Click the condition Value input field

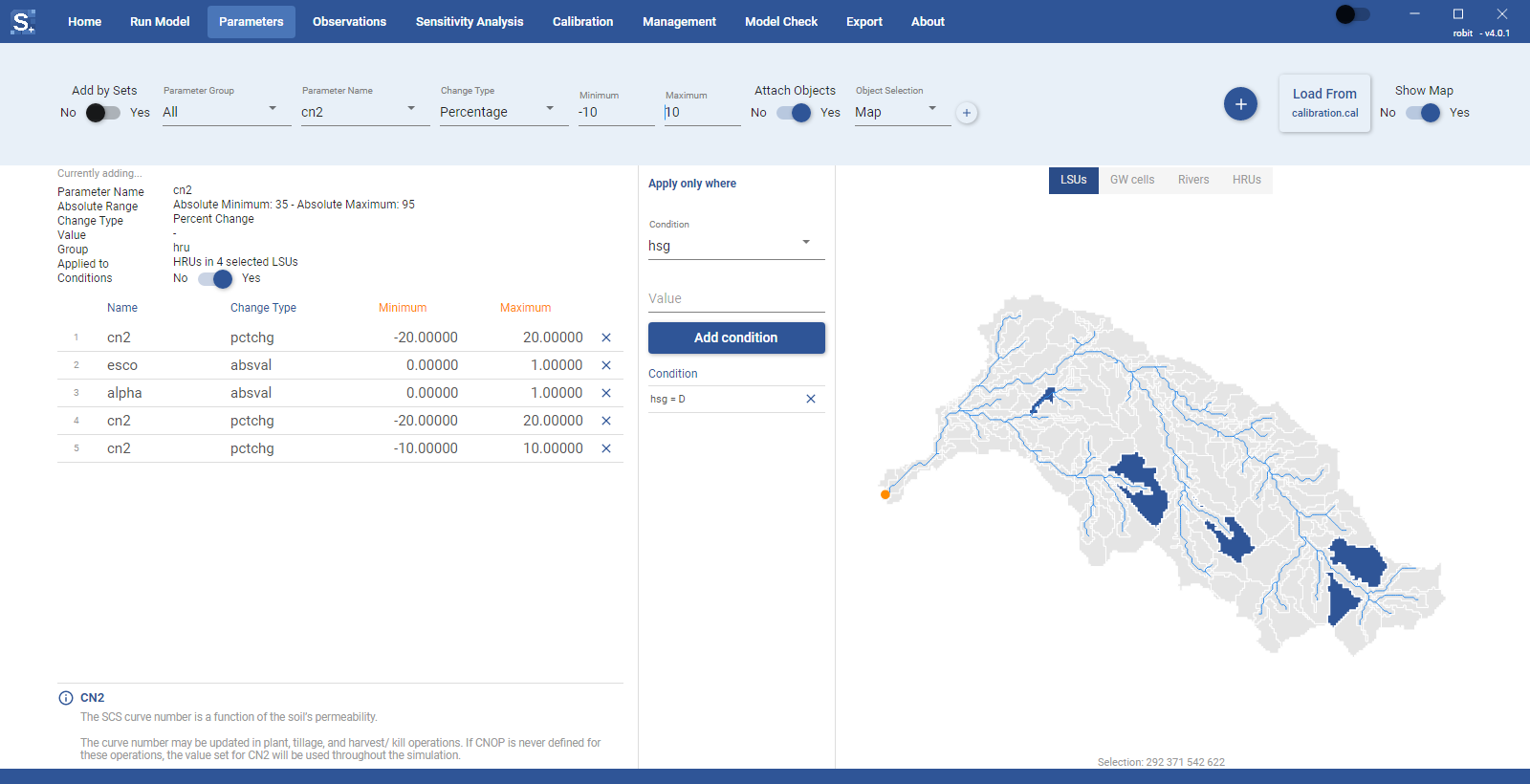736,298
